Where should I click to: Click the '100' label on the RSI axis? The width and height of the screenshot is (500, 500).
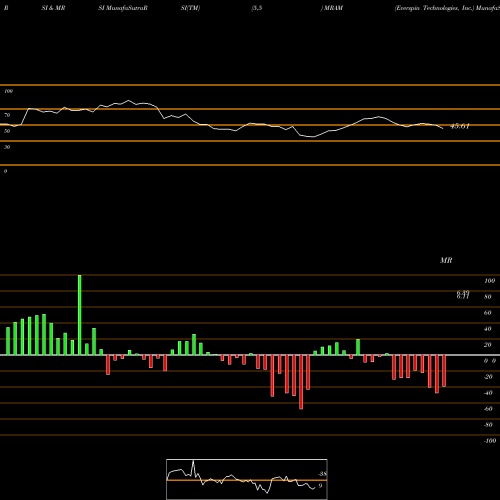pos(9,91)
